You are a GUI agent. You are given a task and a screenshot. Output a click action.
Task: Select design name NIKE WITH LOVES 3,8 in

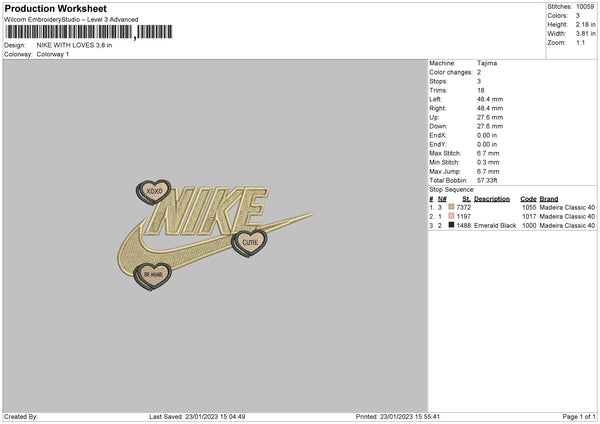coord(74,45)
